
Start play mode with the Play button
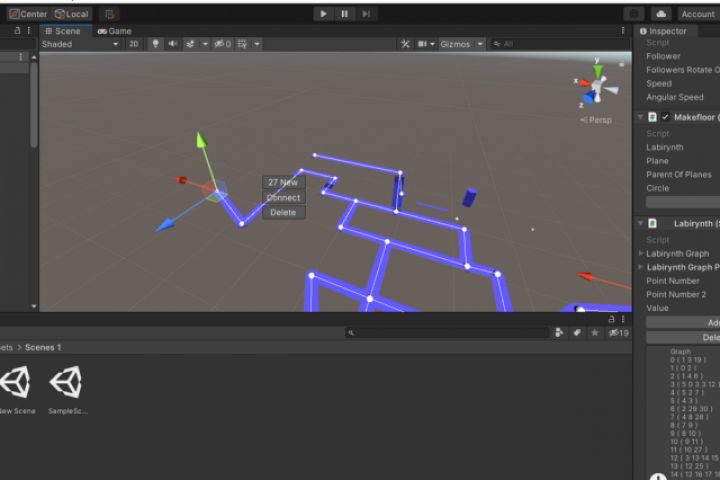(x=323, y=14)
